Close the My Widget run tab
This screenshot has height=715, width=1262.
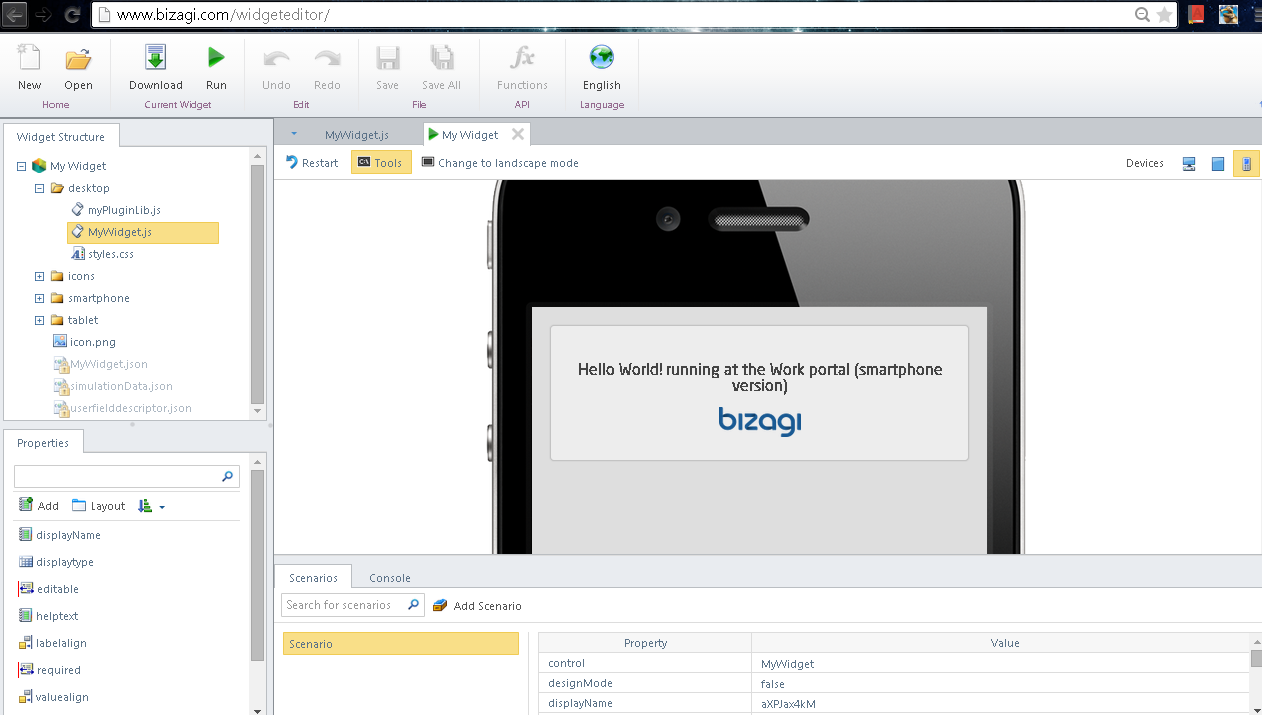(x=518, y=134)
